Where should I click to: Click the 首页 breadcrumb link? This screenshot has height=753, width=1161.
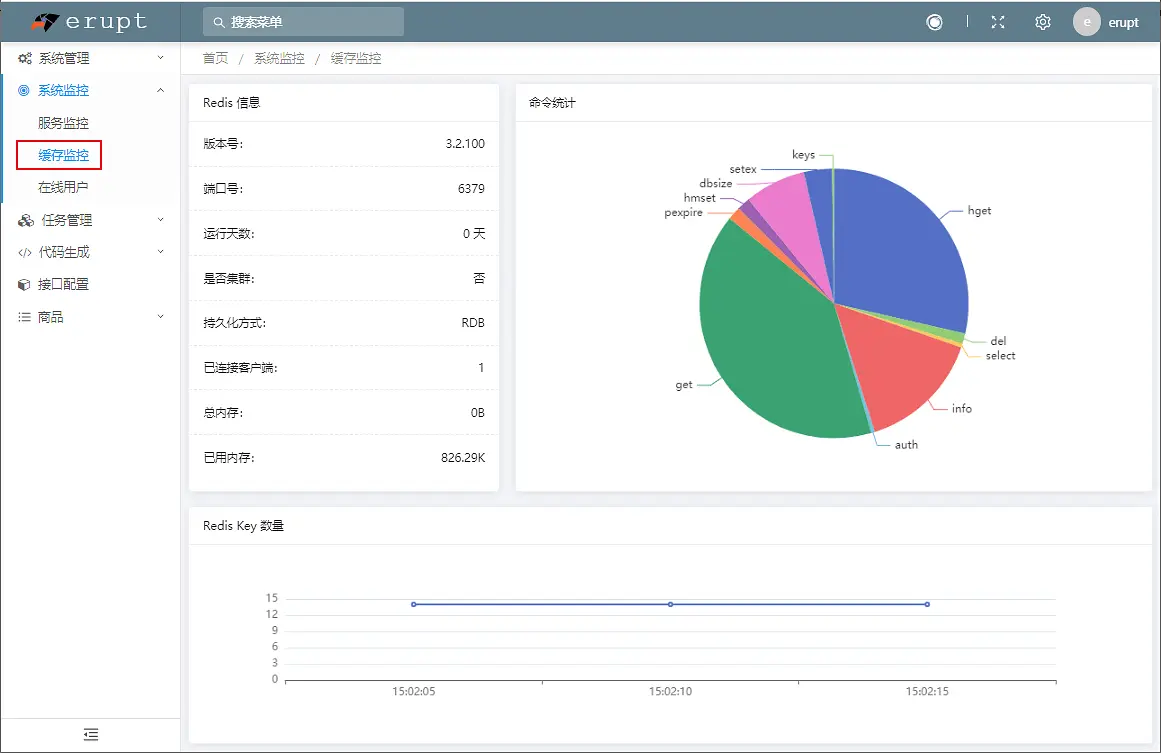click(215, 58)
